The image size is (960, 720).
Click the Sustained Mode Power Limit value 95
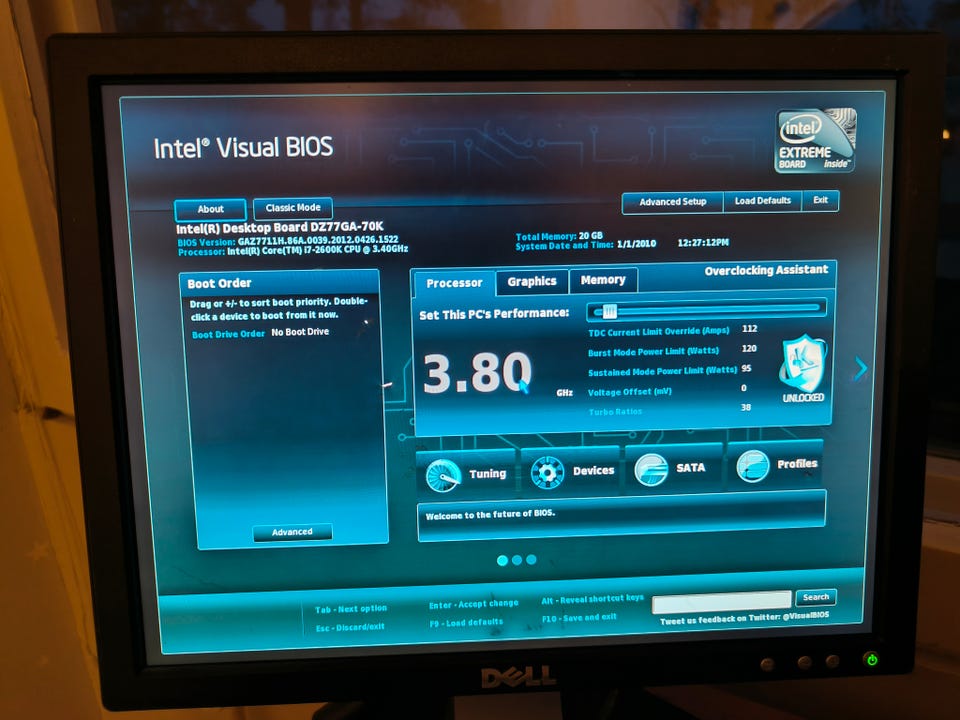(x=746, y=369)
